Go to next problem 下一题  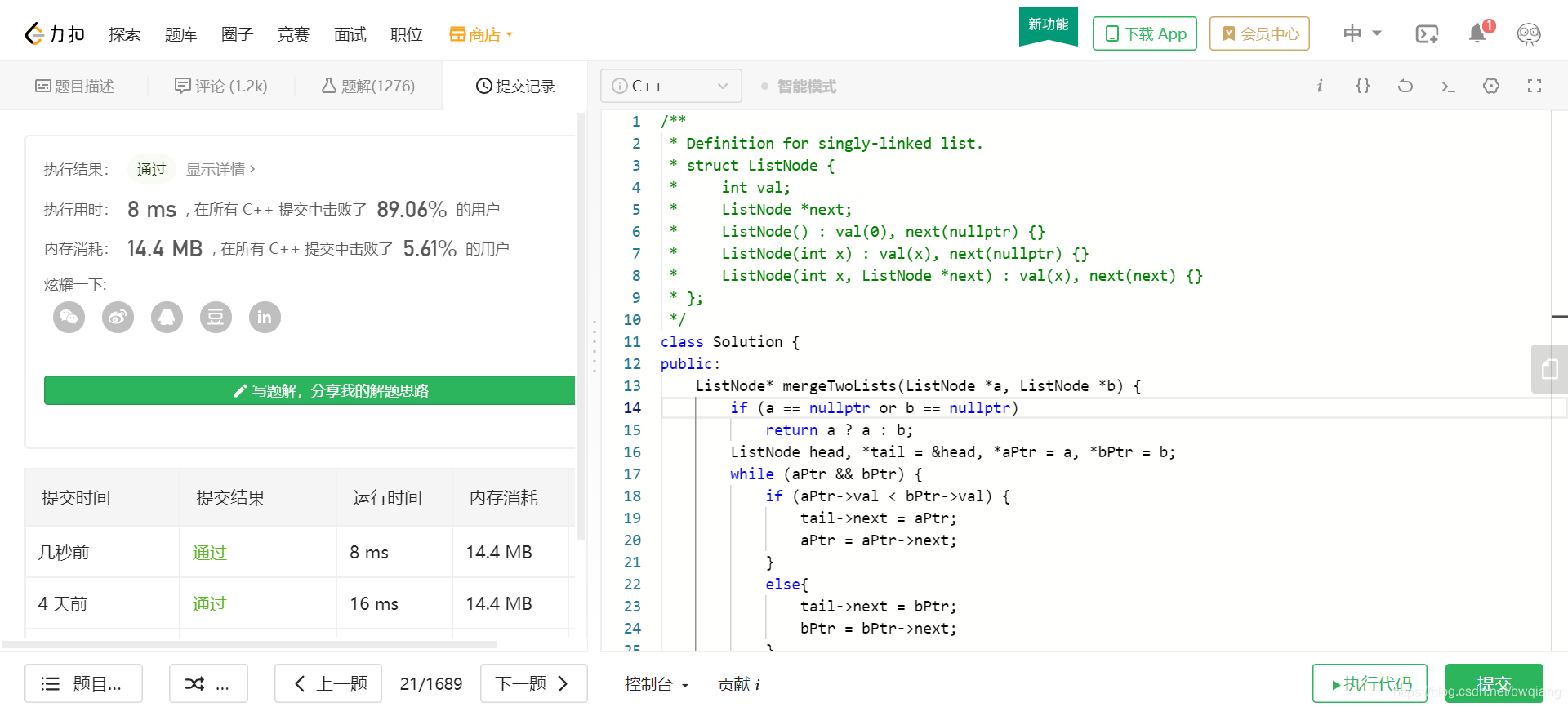point(534,683)
